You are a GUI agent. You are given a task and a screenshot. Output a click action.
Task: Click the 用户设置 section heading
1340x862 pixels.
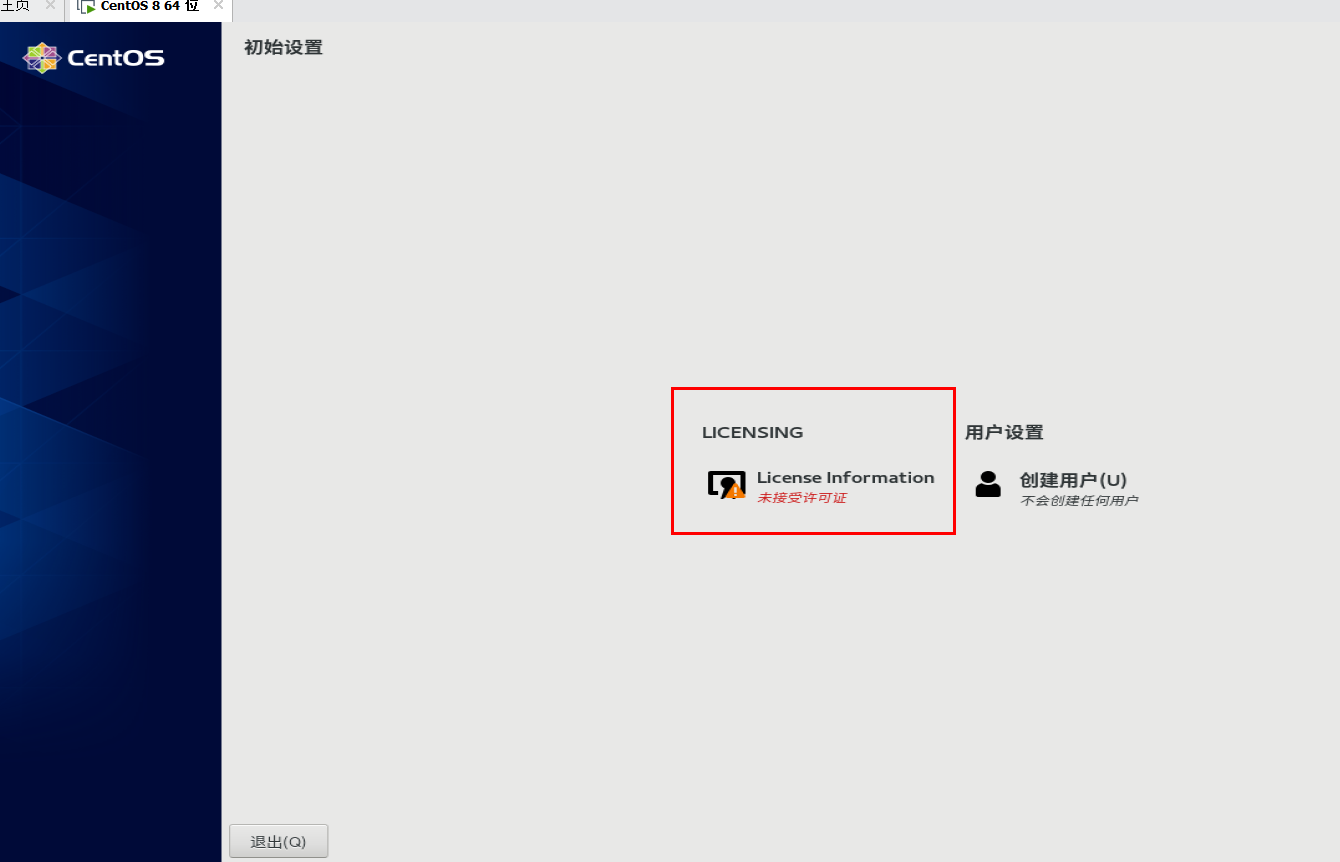(1003, 432)
